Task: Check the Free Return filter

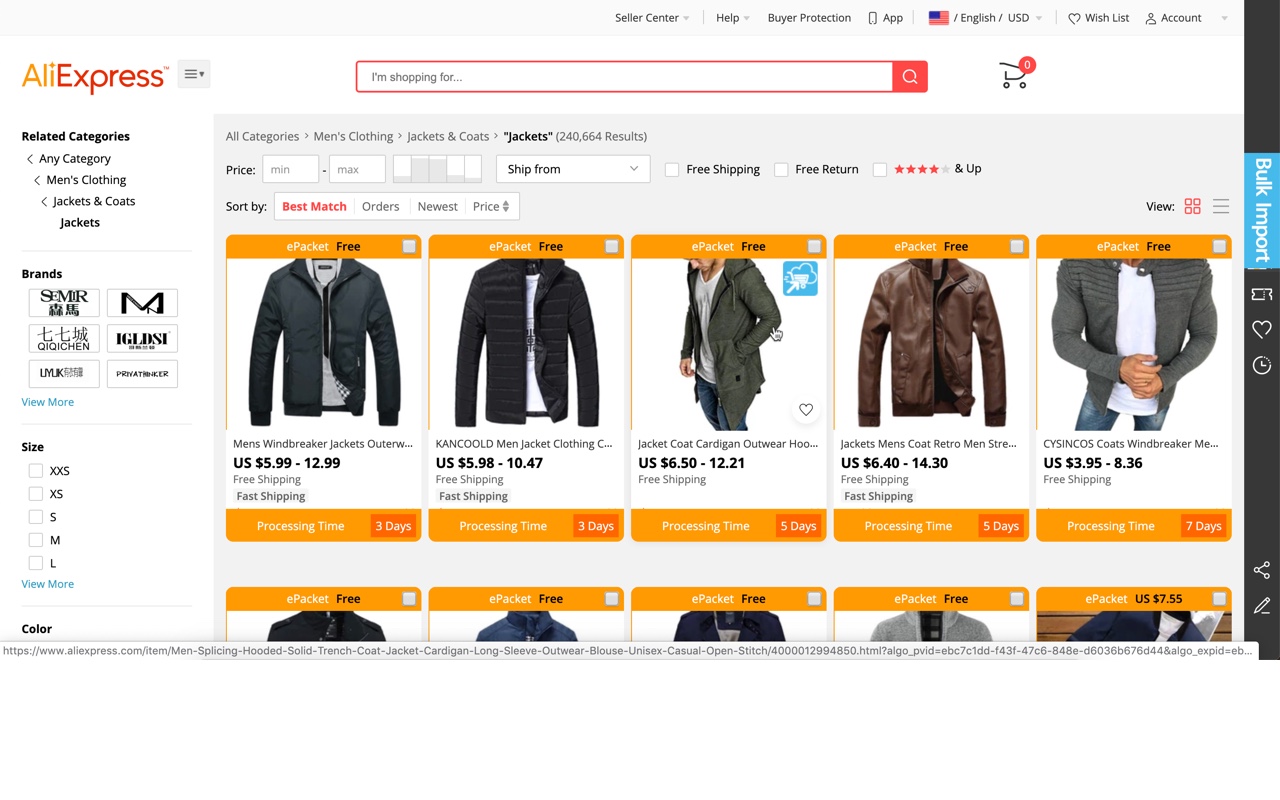Action: (781, 170)
